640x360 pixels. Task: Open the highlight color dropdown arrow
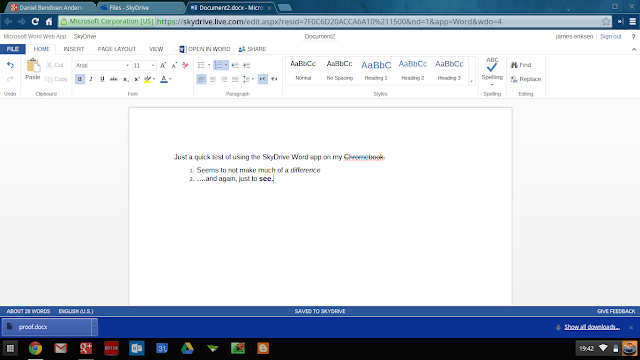coord(154,79)
